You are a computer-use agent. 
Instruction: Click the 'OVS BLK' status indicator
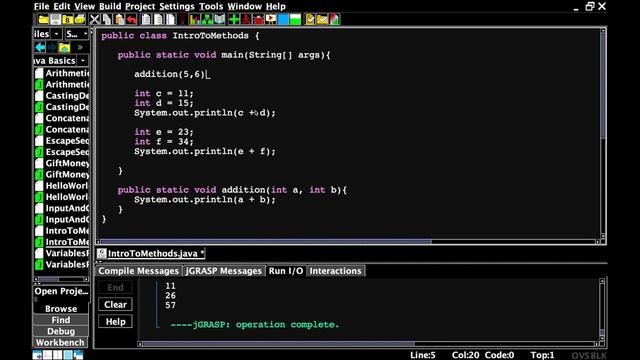pos(589,356)
